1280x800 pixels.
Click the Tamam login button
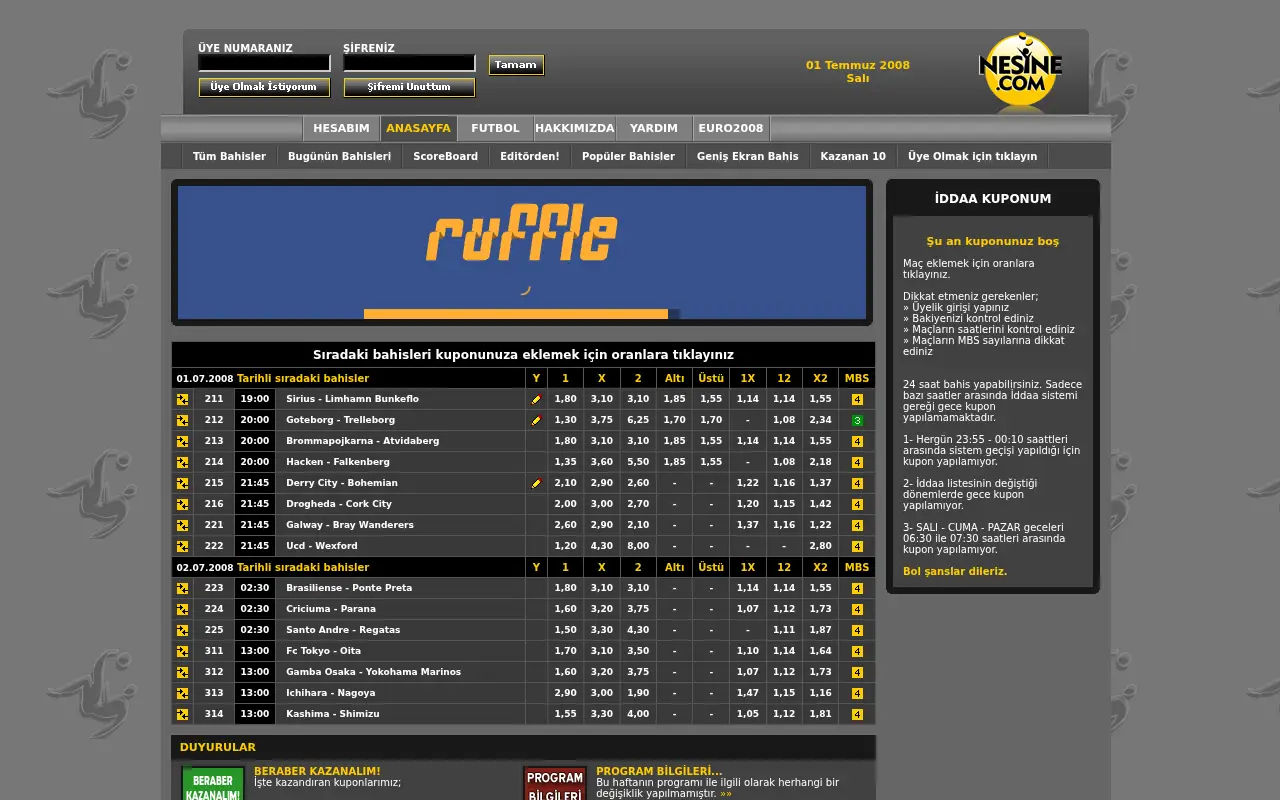516,65
